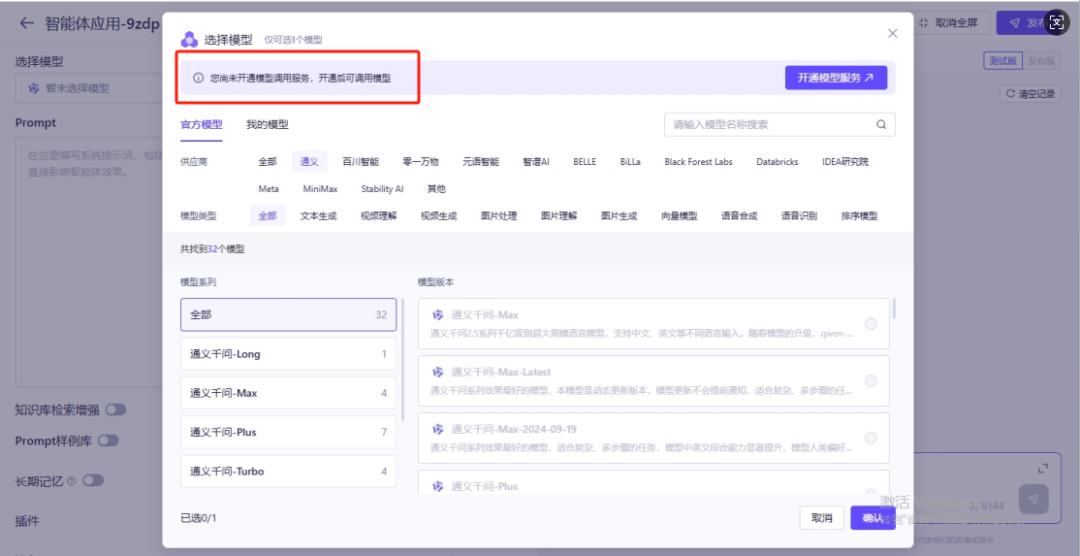The height and width of the screenshot is (556, 1080).
Task: Open the 暂未选择模型 model selector
Action: click(90, 88)
